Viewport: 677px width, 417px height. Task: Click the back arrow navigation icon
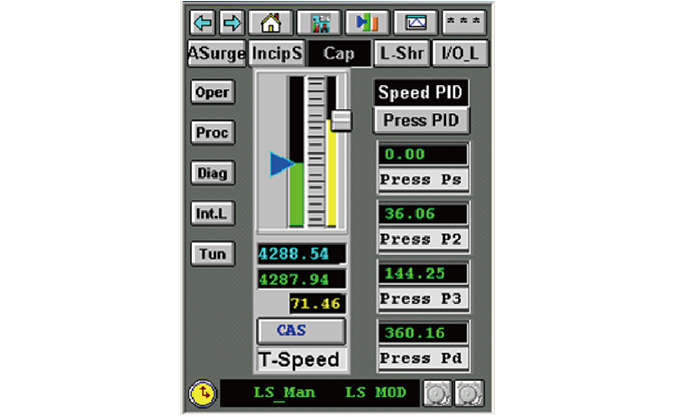[202, 21]
